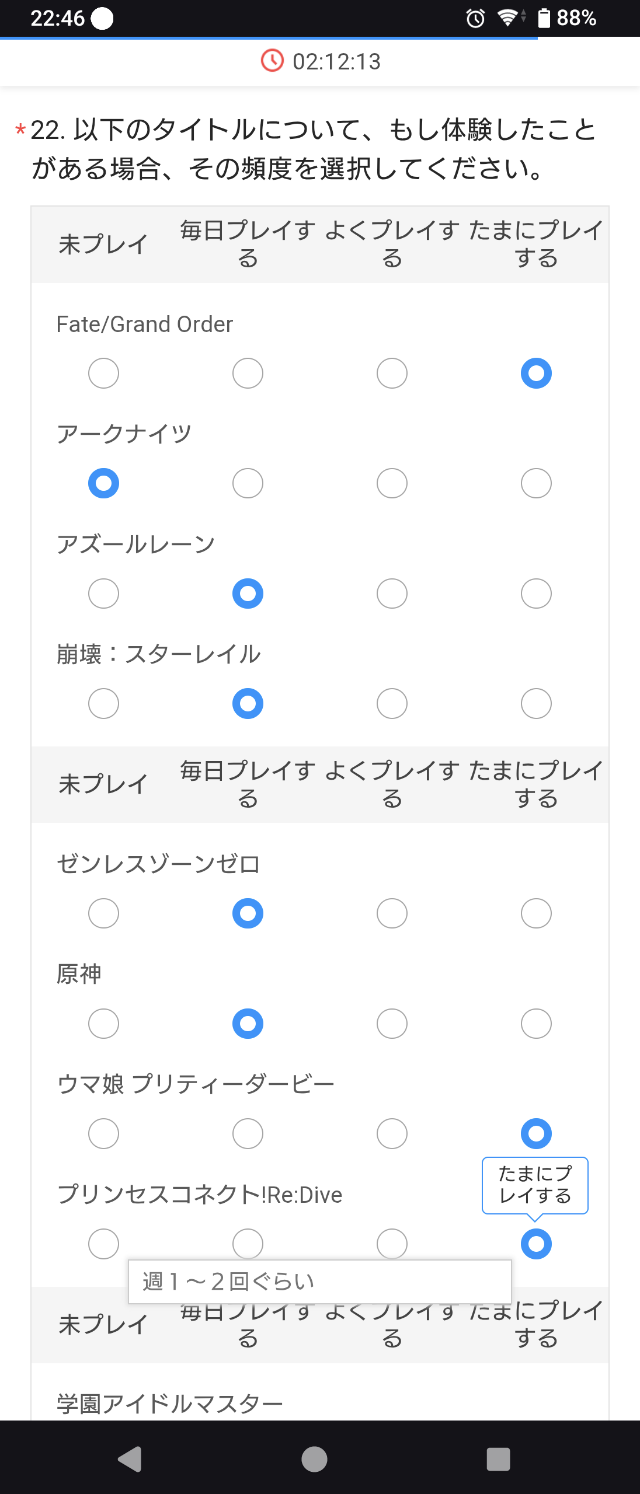Tap the blue survey progress bar
Screen dimensions: 640x1494
point(269,38)
